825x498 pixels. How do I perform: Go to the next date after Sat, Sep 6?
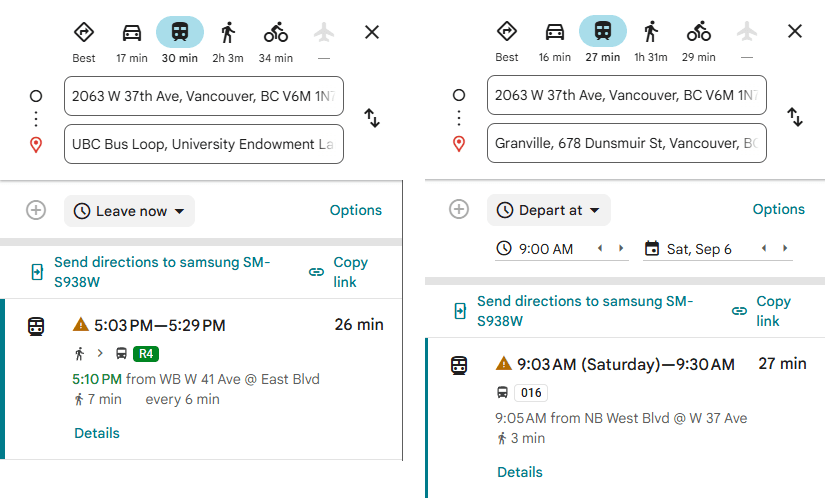(785, 248)
